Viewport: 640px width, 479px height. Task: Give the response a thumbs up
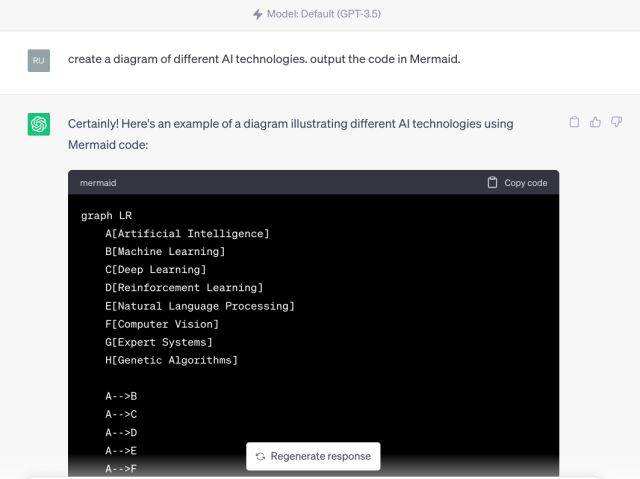pyautogui.click(x=595, y=122)
